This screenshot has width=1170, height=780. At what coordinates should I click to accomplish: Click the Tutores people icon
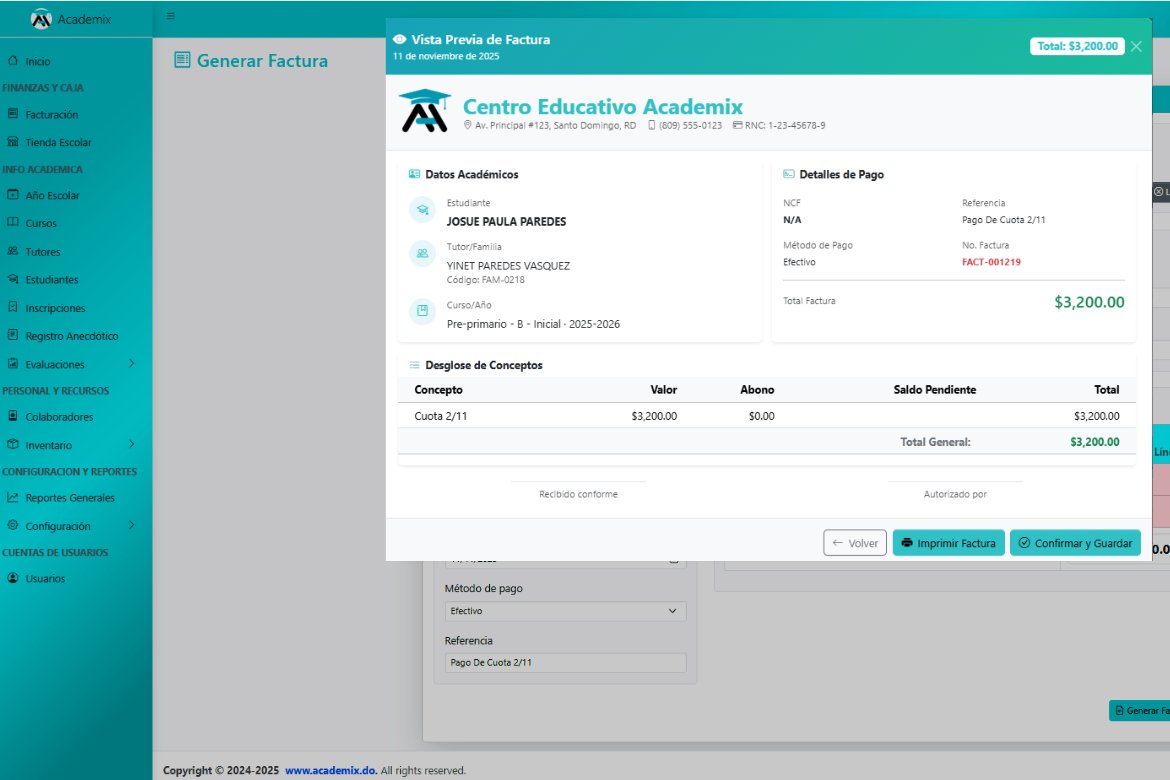(13, 252)
